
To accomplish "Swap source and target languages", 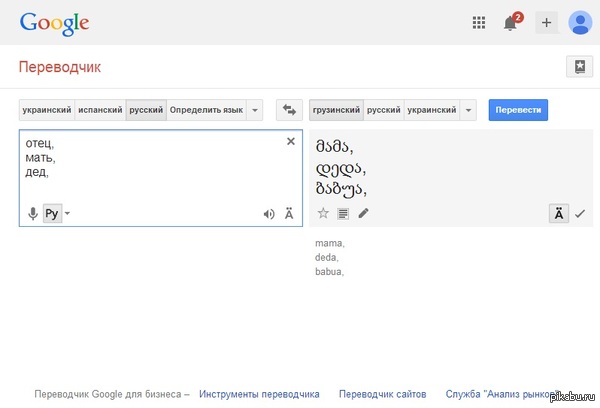I will [x=289, y=110].
